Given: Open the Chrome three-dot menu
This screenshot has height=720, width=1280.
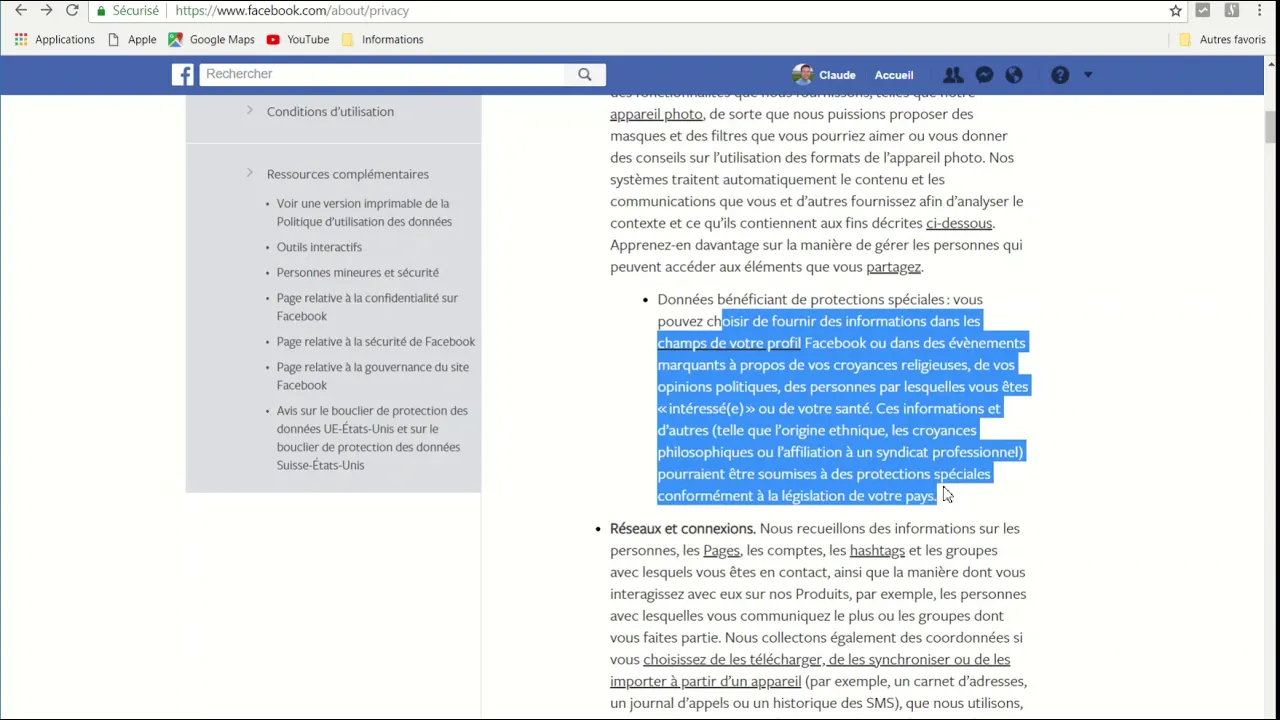Looking at the screenshot, I should pos(1260,10).
